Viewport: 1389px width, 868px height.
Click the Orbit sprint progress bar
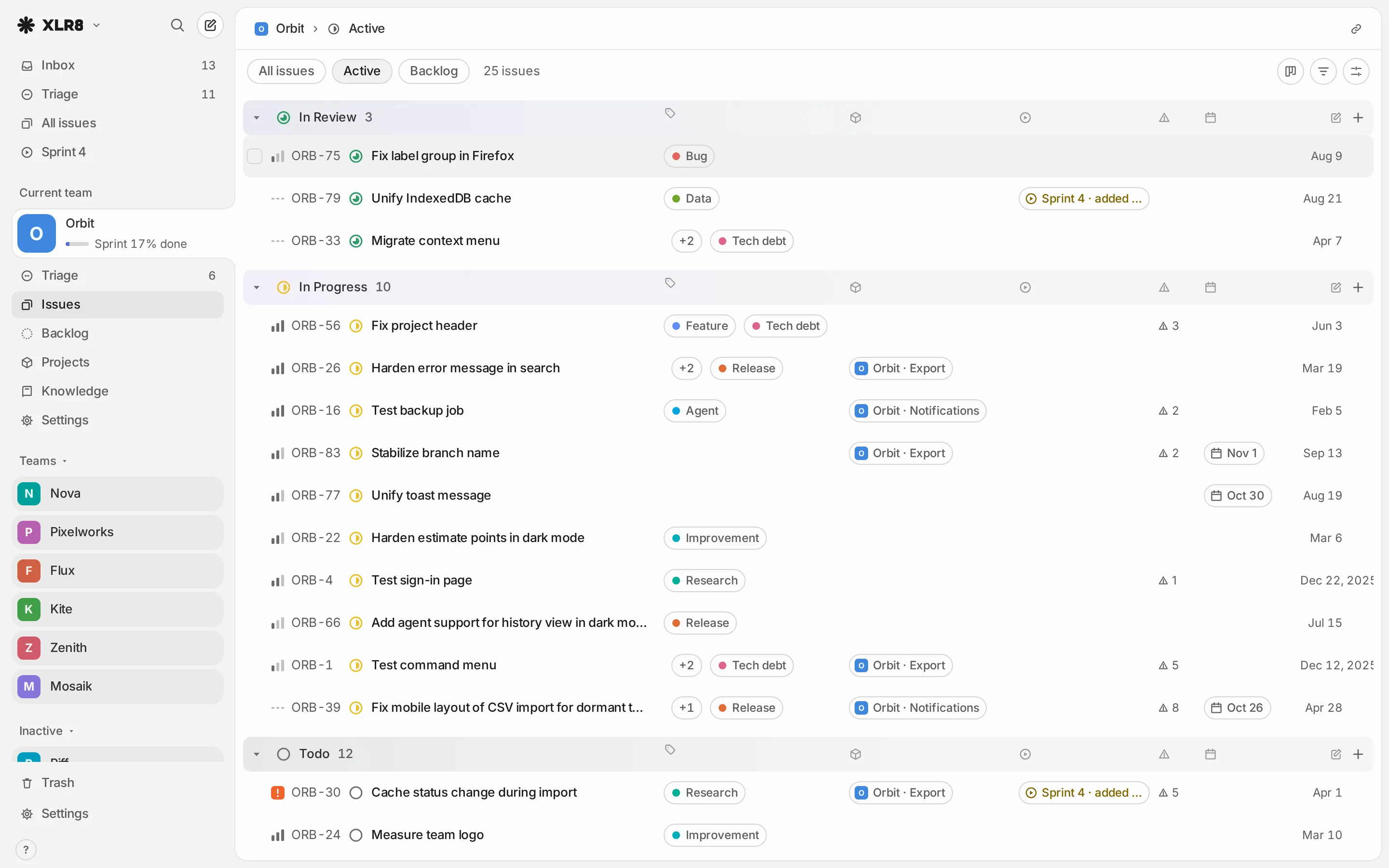77,244
